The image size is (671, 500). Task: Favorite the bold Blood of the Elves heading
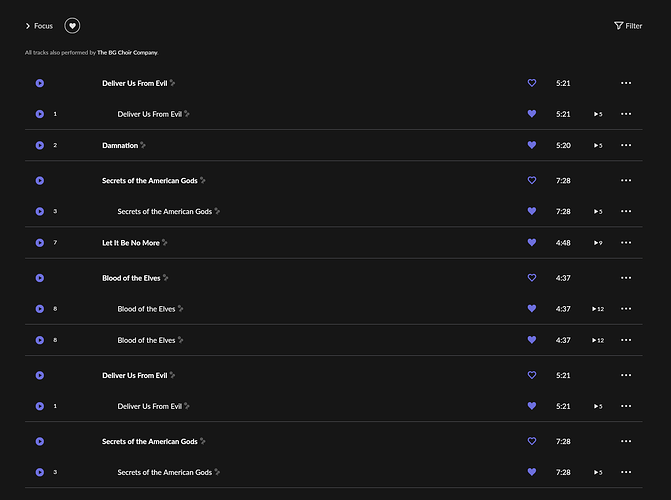pos(532,278)
